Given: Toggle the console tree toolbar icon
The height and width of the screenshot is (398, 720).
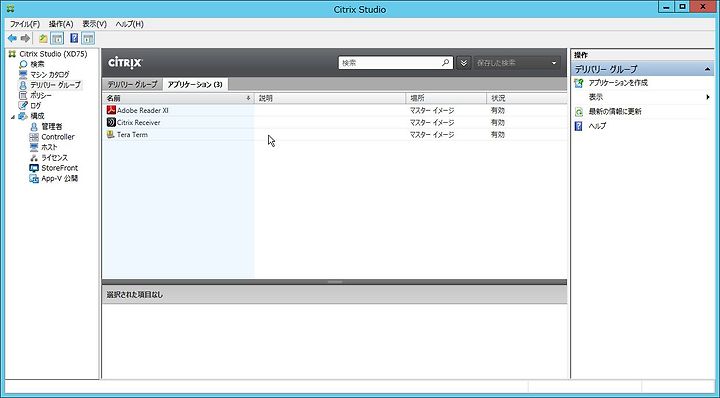Looking at the screenshot, I should click(57, 39).
